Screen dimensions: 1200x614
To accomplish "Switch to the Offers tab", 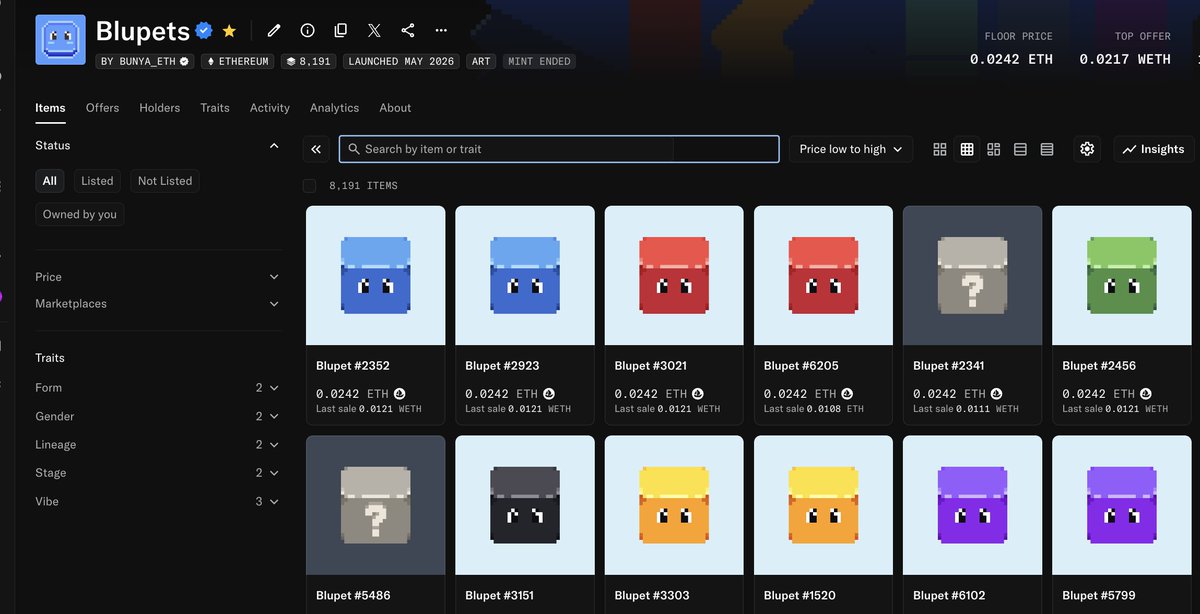I will tap(102, 108).
